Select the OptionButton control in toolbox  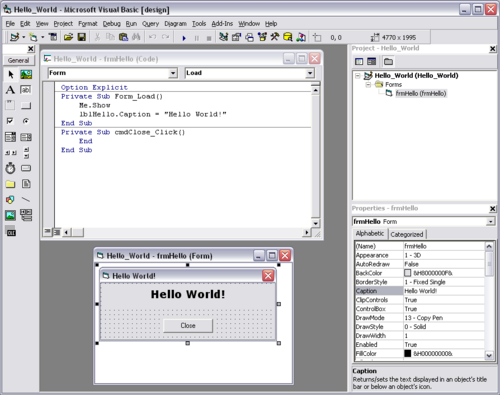click(26, 121)
